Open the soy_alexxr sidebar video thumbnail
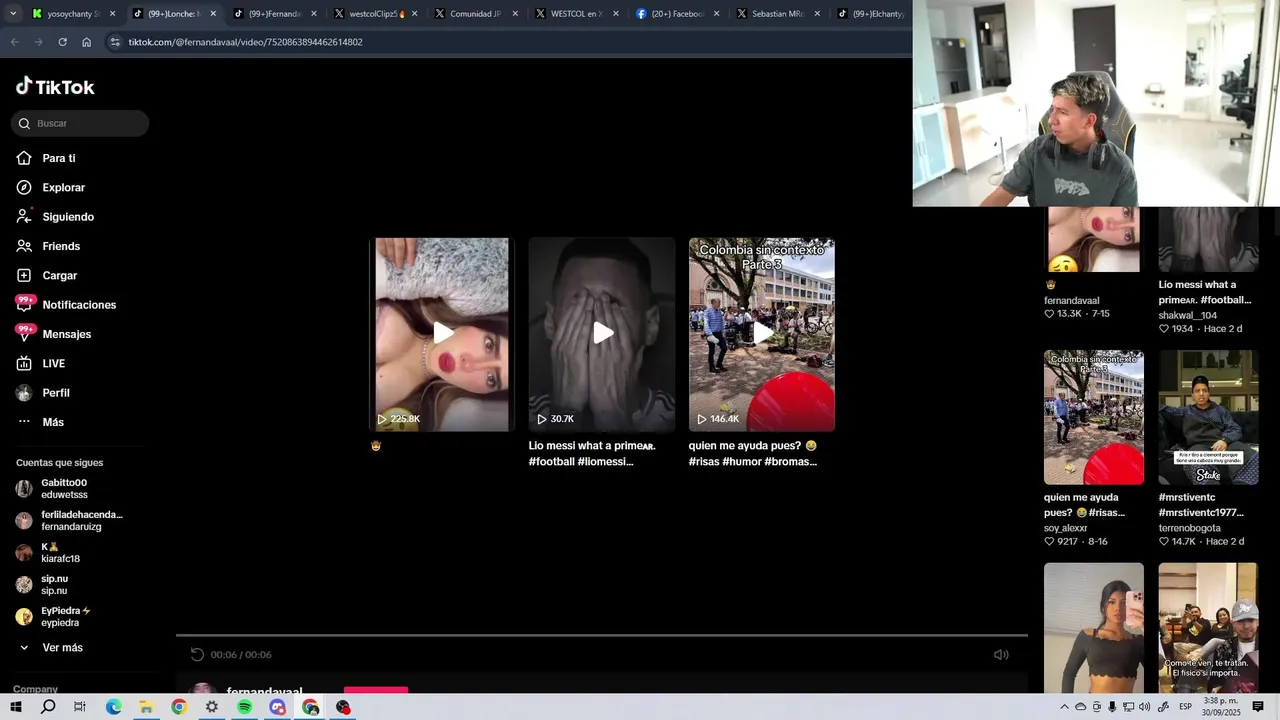1280x720 pixels. point(1094,417)
